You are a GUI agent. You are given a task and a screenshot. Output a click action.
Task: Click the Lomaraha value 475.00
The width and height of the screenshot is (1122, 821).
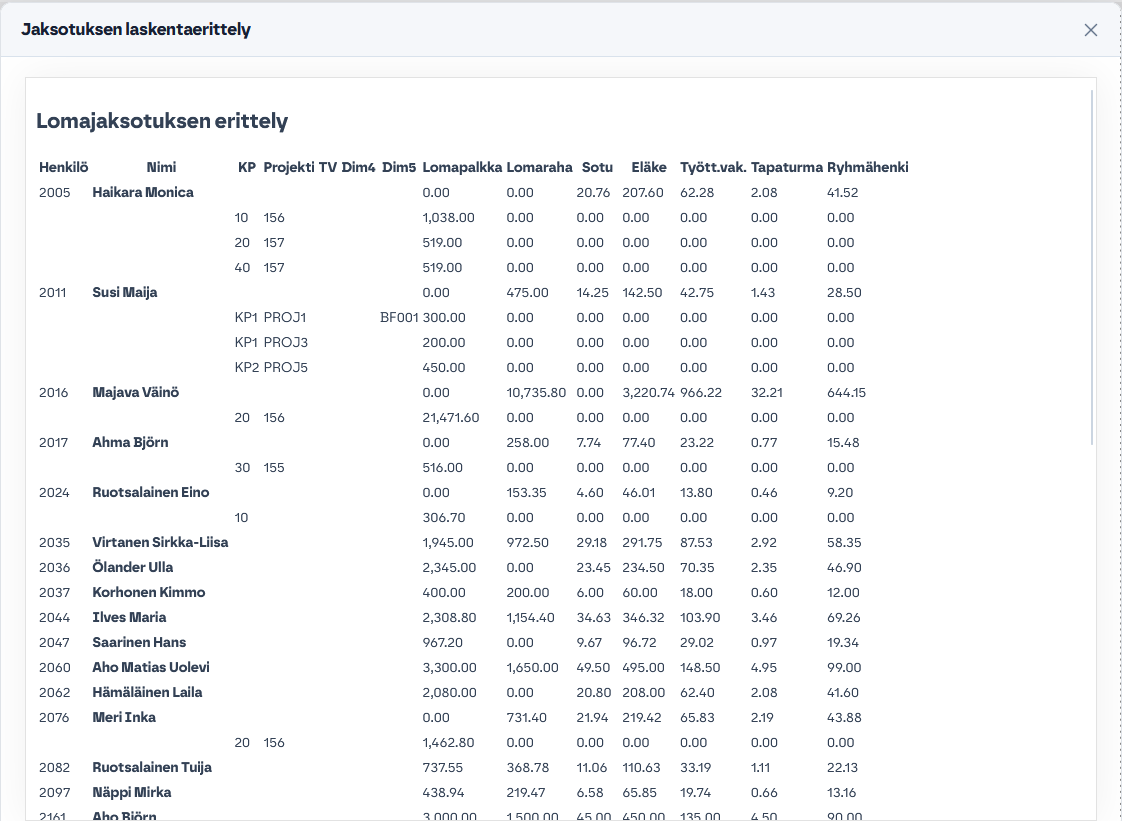click(527, 293)
